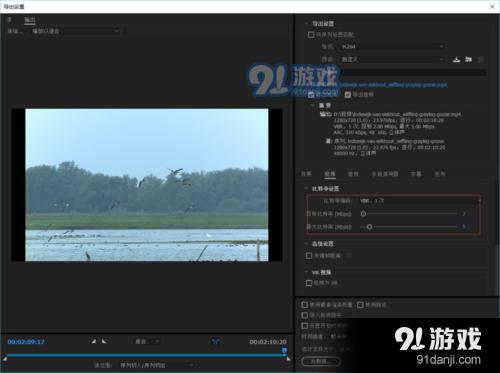Click the current timecode 00:02:09:17

coord(26,342)
